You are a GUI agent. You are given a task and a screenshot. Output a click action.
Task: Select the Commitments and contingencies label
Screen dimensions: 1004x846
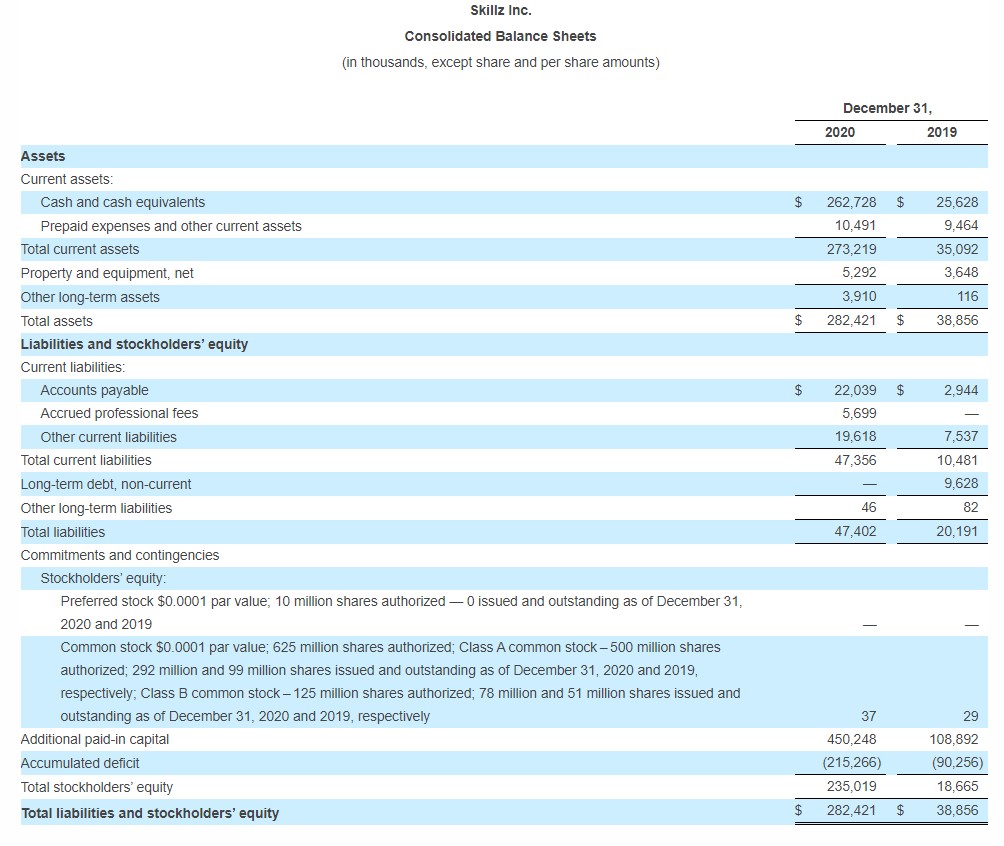coord(120,555)
